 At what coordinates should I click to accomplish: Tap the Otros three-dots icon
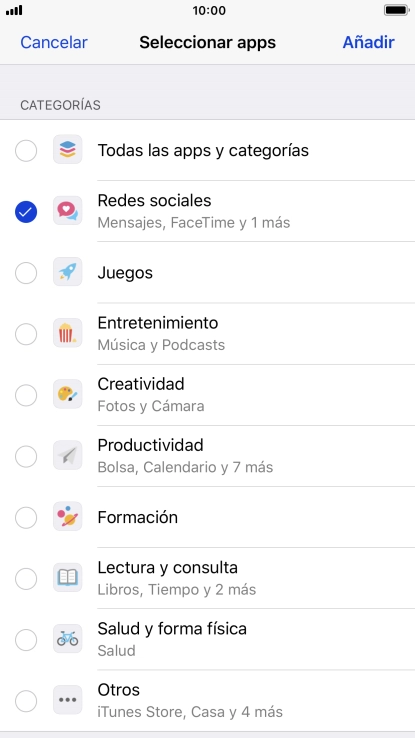[68, 700]
